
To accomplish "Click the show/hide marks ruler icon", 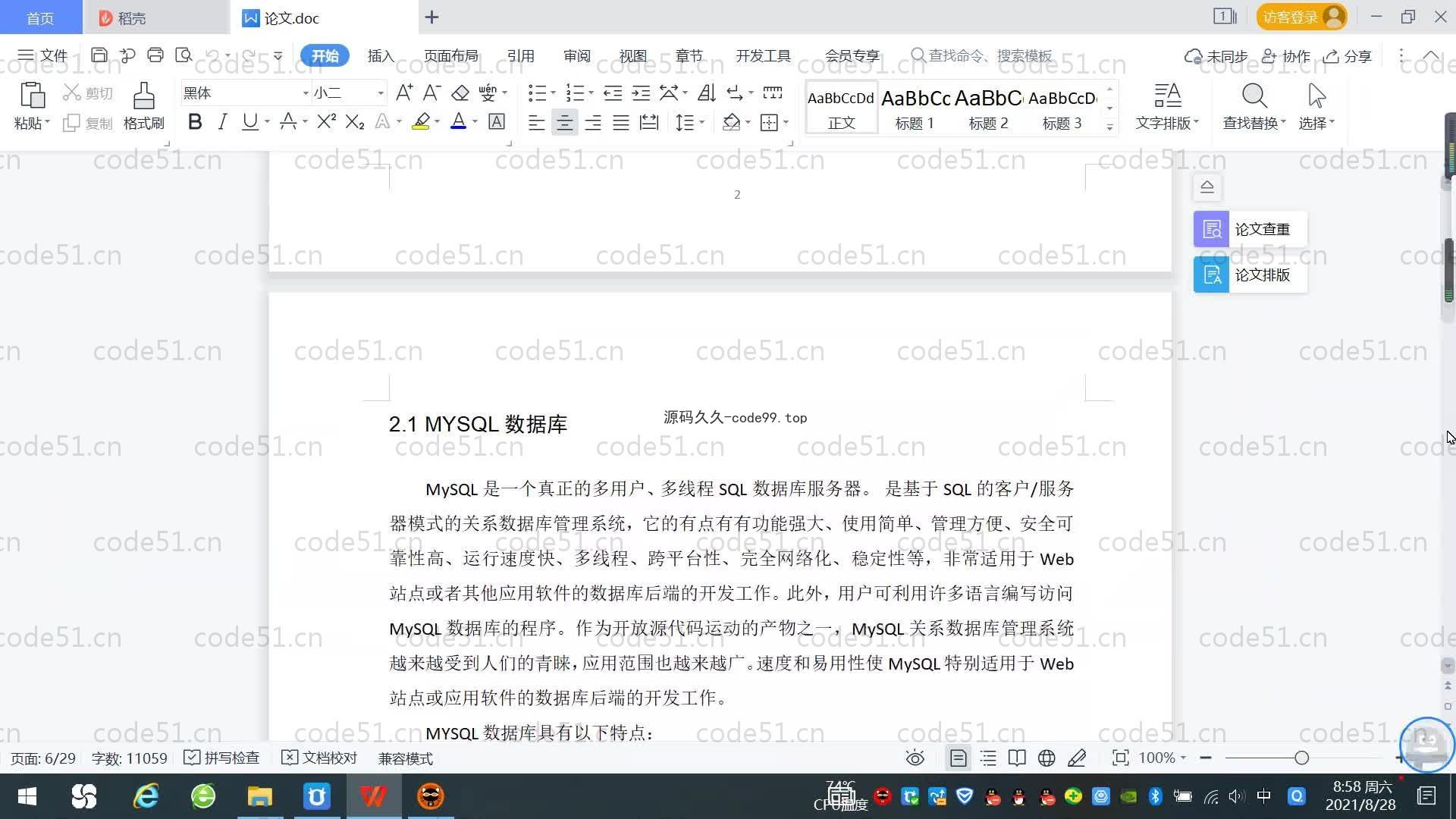I will tap(772, 93).
